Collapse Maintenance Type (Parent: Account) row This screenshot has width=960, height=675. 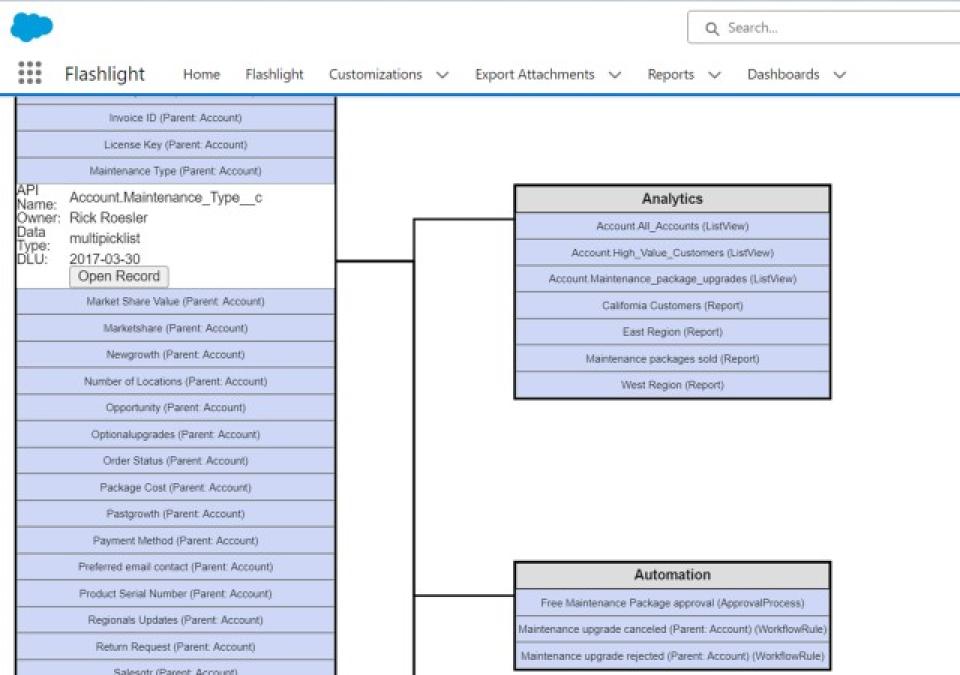176,171
